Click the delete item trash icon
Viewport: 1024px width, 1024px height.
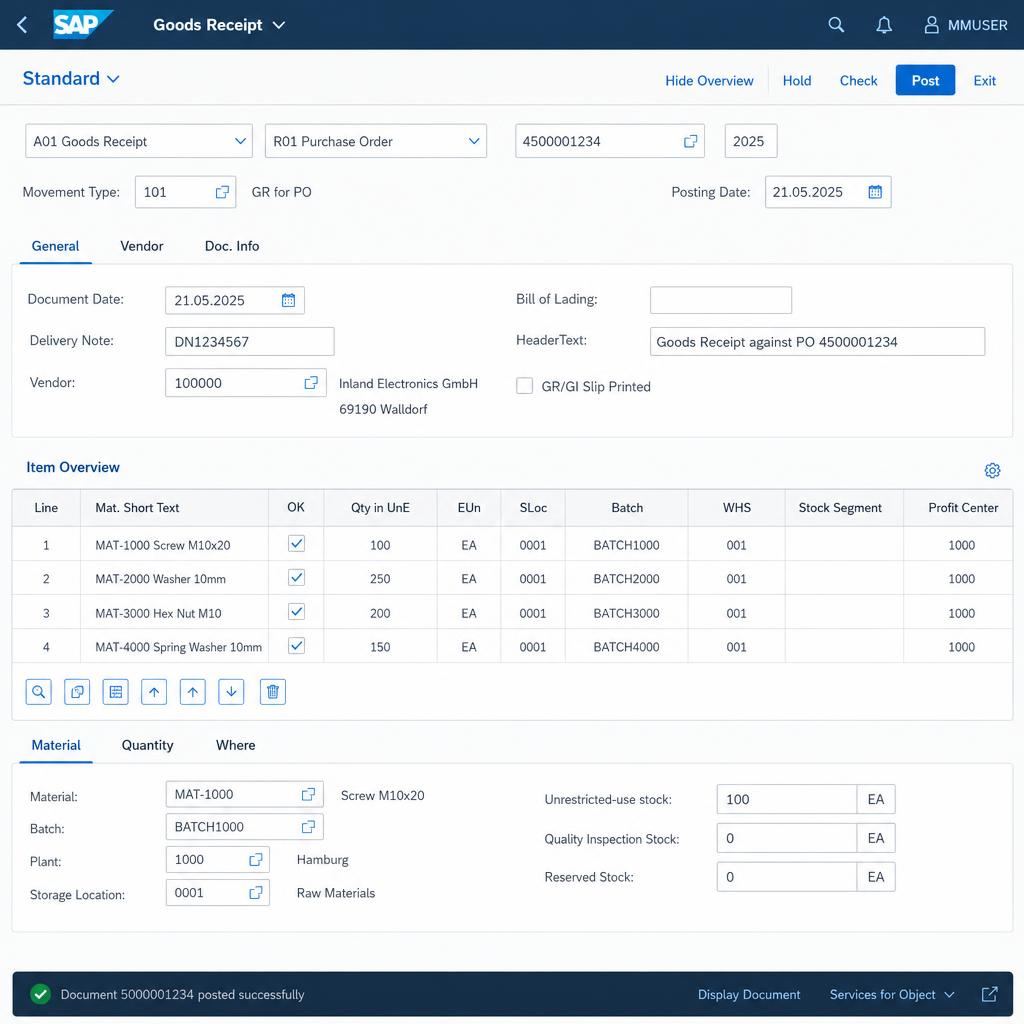(x=273, y=692)
